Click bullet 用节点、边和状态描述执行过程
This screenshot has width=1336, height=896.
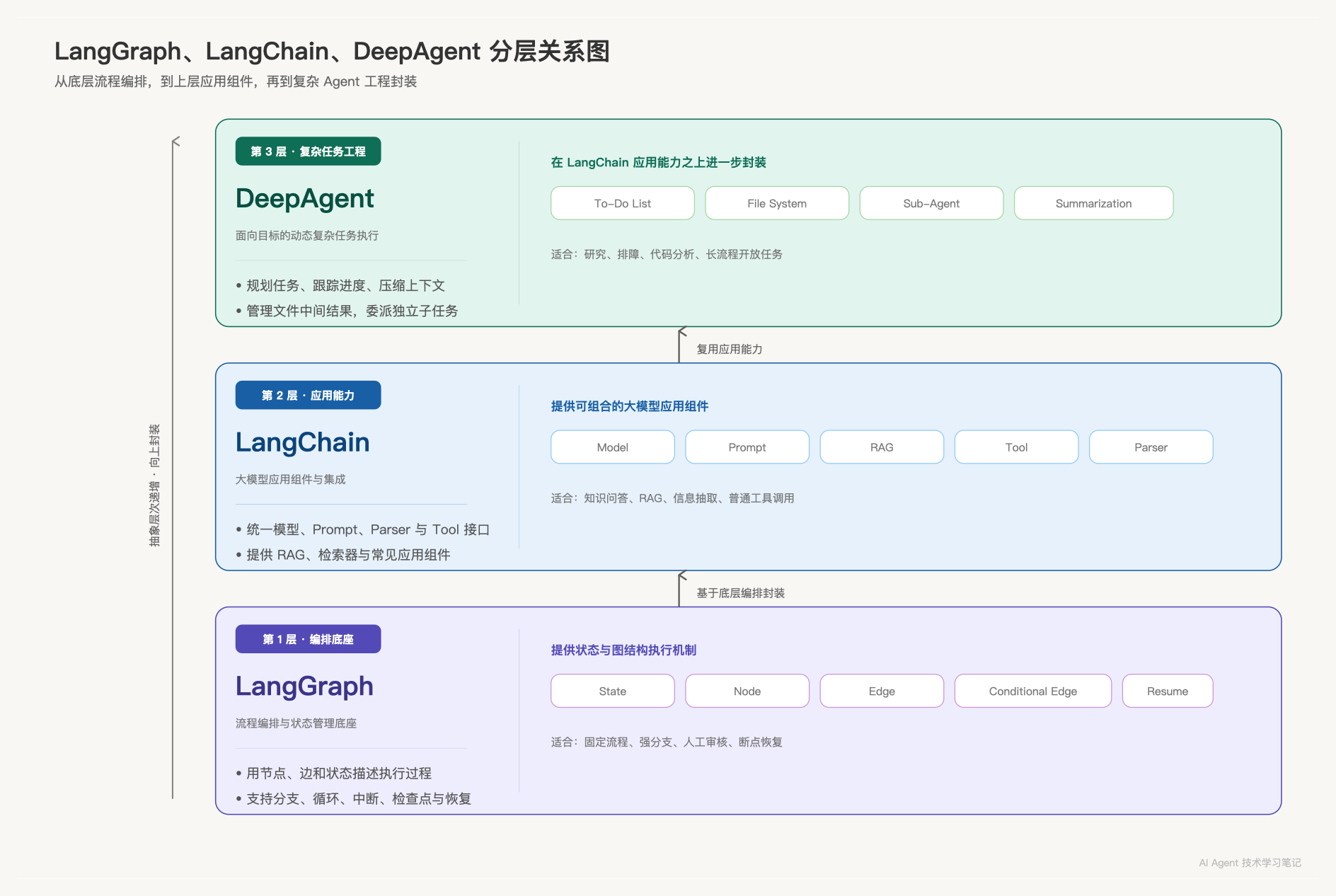point(334,774)
